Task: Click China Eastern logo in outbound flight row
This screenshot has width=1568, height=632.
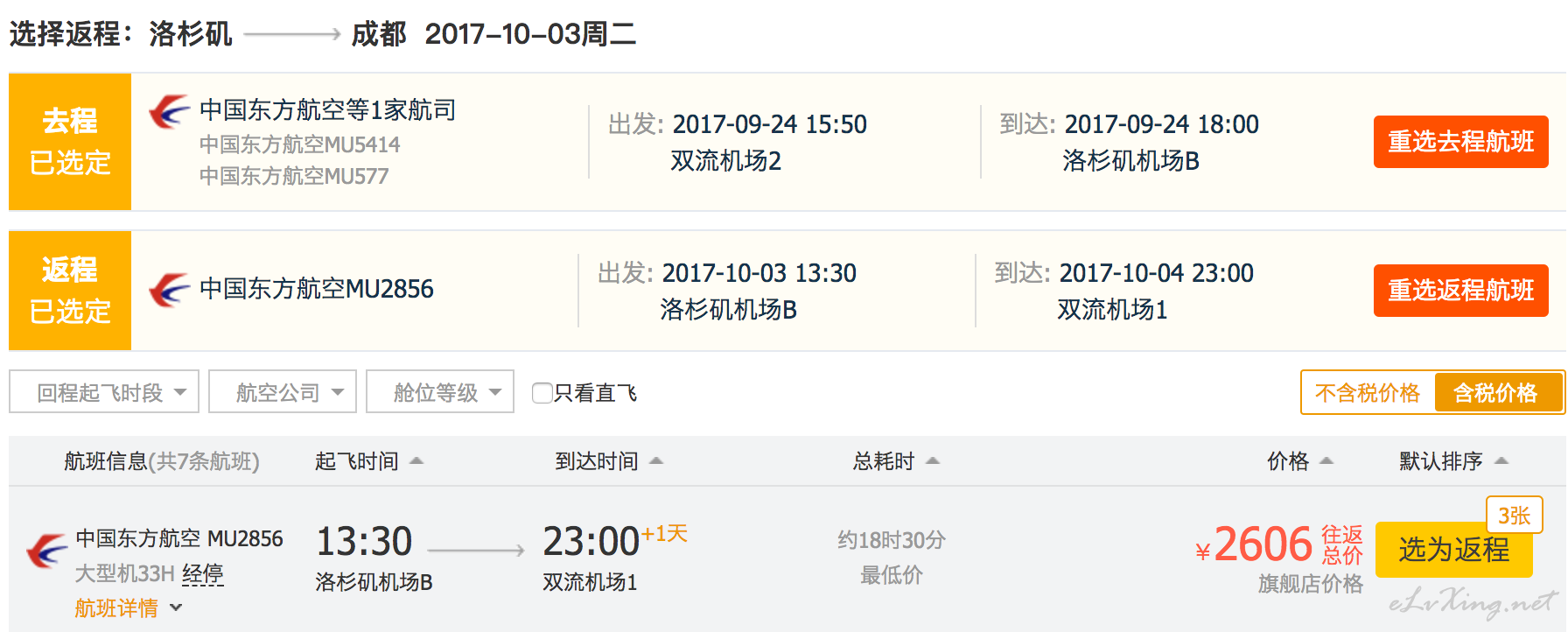Action: 169,112
